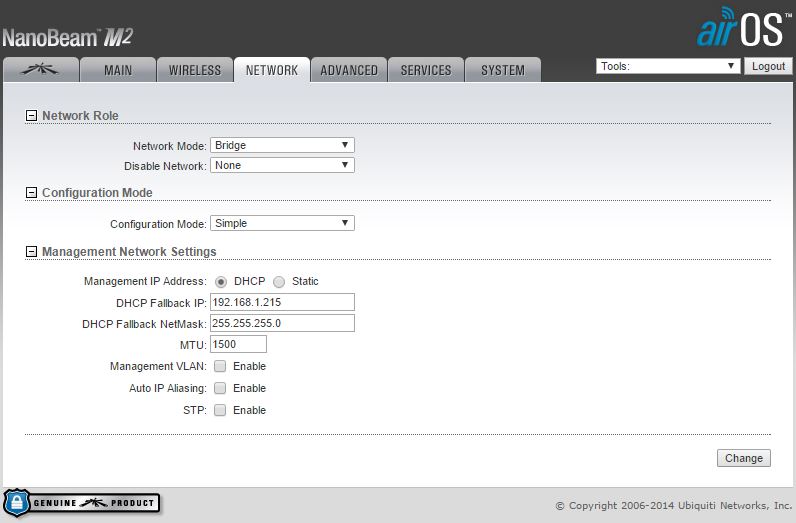The width and height of the screenshot is (796, 523).
Task: Go to the SERVICES tab
Action: [x=426, y=70]
